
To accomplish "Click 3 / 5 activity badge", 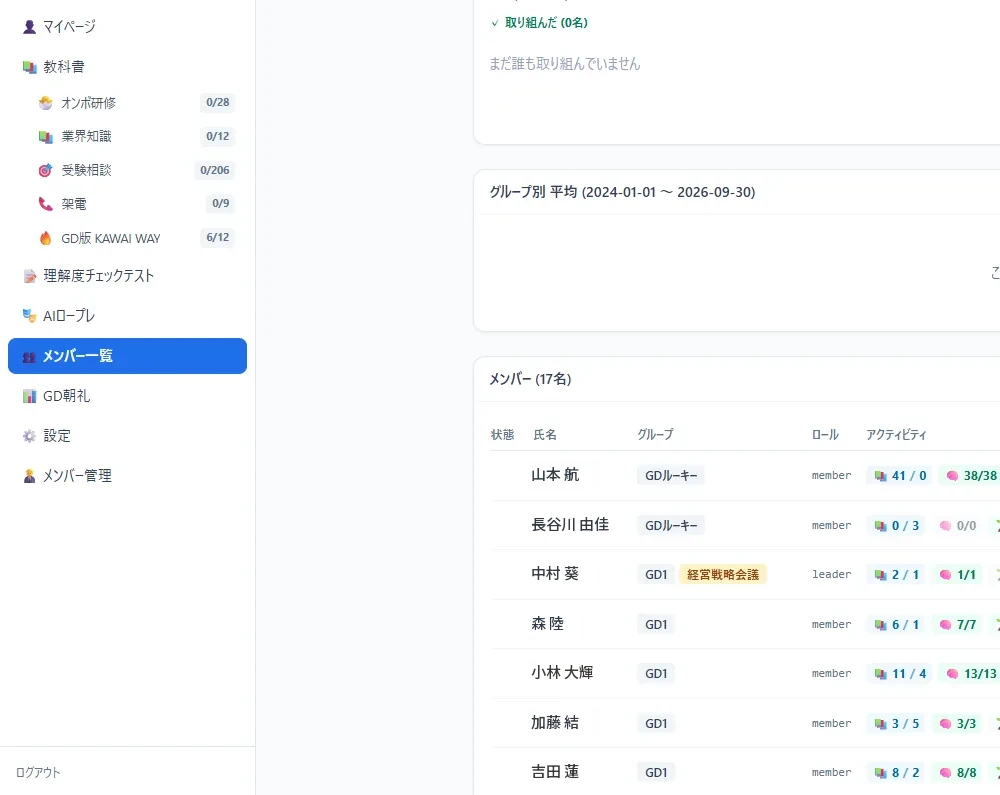I will pos(896,724).
